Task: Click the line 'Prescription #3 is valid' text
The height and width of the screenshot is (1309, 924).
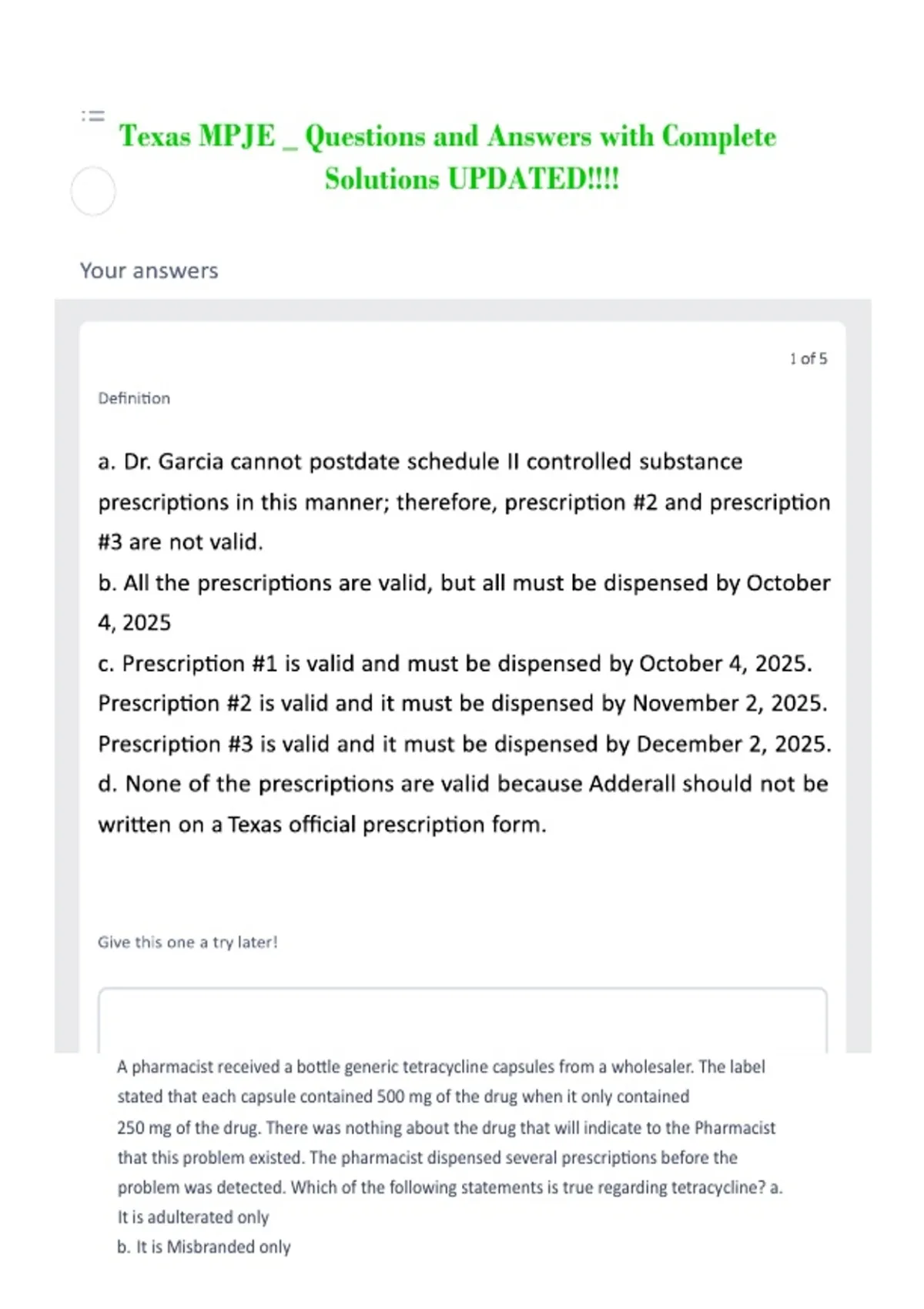Action: (464, 744)
